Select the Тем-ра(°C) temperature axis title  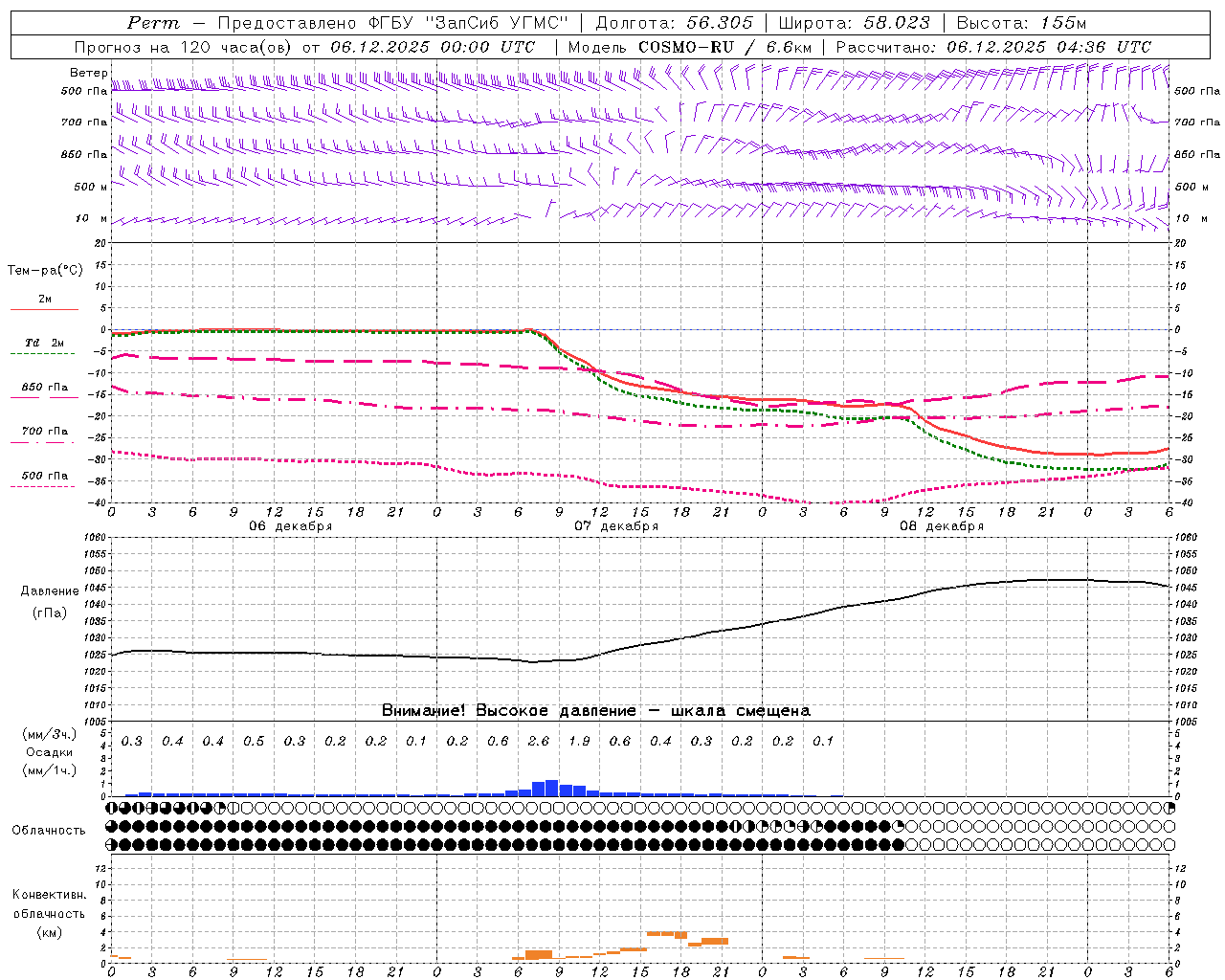[45, 271]
